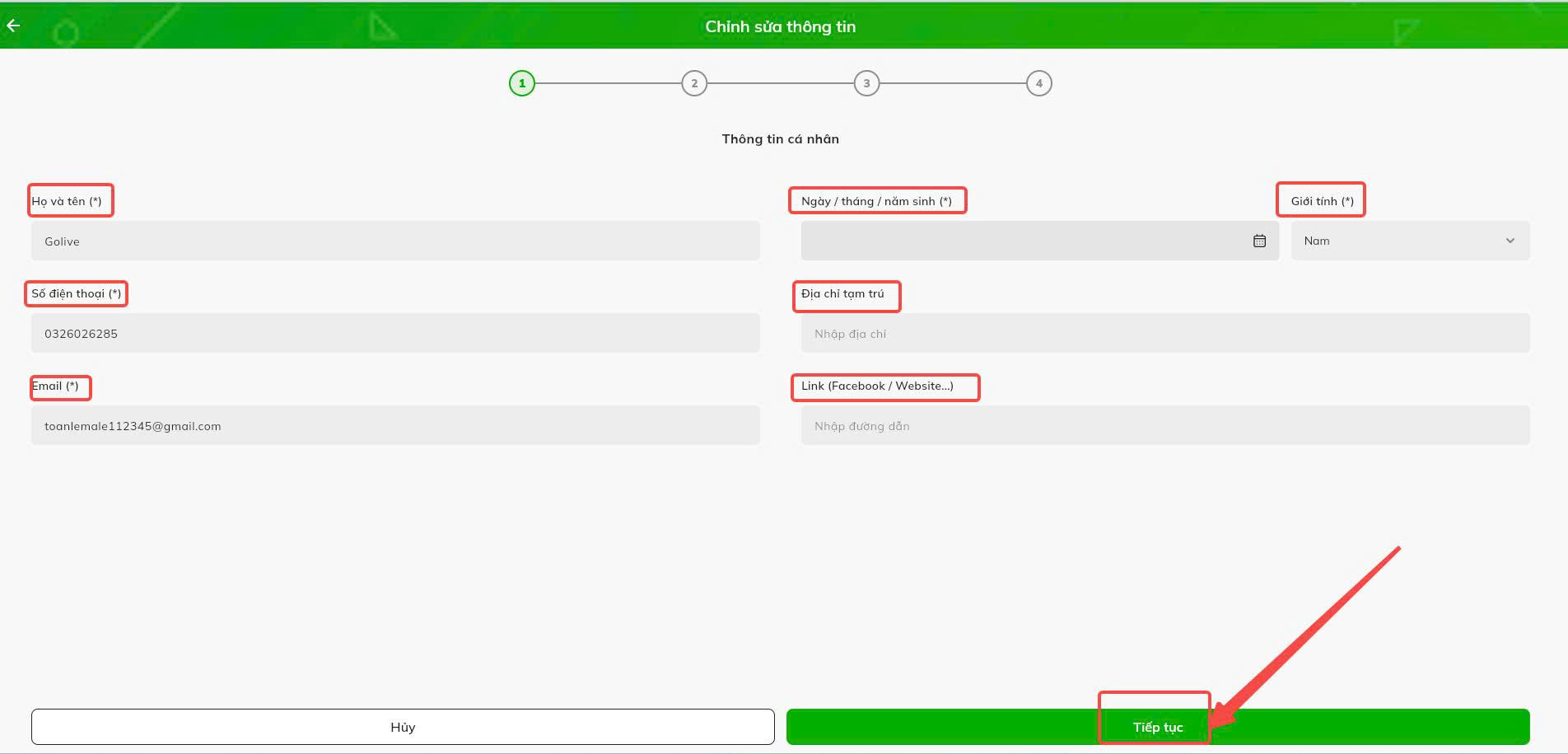Screen dimensions: 1568x754
Task: Open the calendar date picker icon
Action: pyautogui.click(x=1259, y=241)
